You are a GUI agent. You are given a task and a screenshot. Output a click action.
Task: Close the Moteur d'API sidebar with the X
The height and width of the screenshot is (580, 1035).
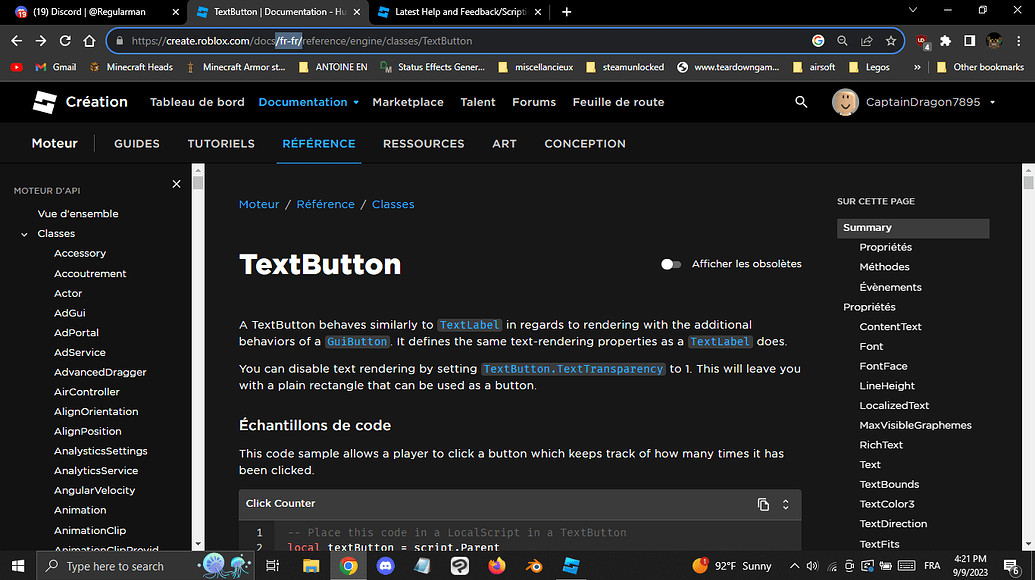[x=176, y=184]
